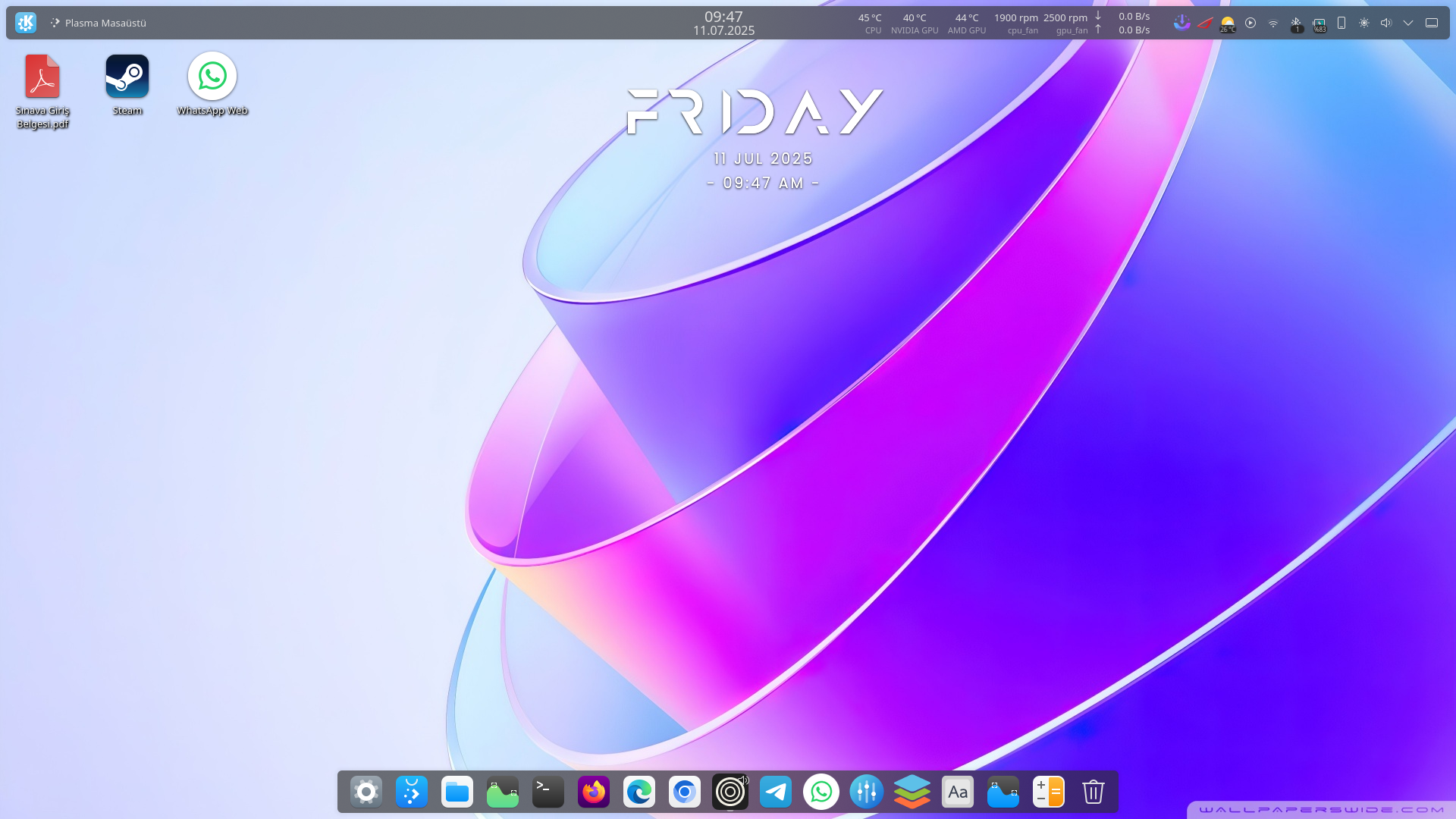Screen dimensions: 1456x819
Task: Open the battery %83 tray icon
Action: (x=1319, y=24)
